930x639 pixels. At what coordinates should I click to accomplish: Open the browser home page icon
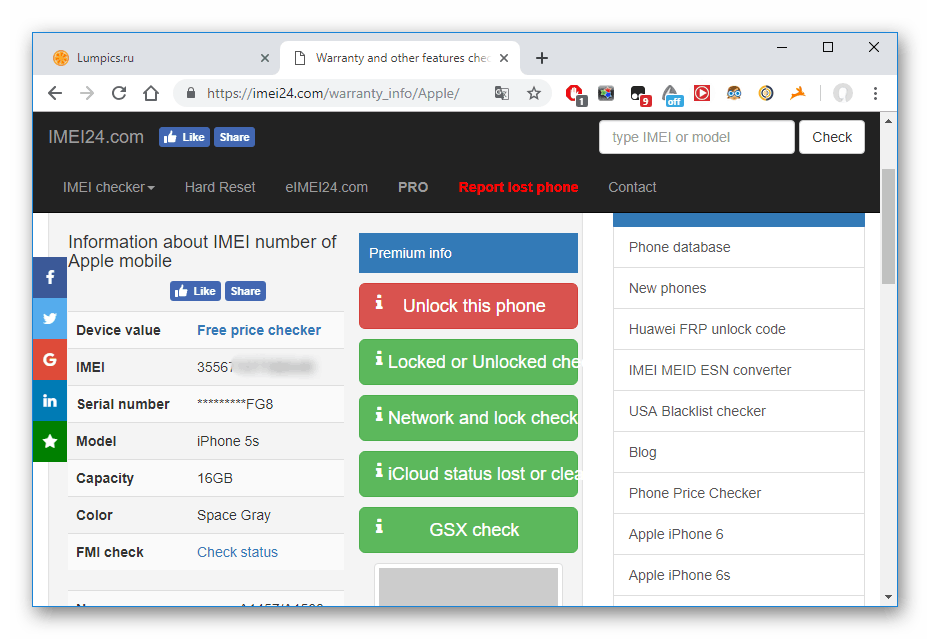tap(151, 93)
